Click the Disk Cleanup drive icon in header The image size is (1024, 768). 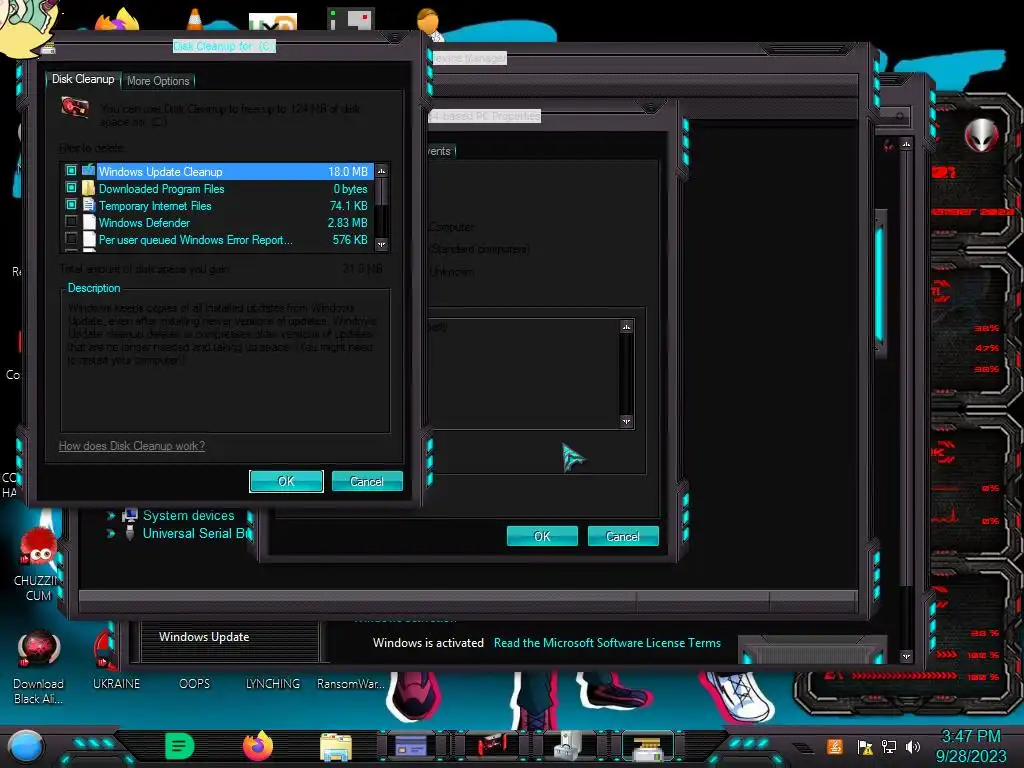[75, 107]
